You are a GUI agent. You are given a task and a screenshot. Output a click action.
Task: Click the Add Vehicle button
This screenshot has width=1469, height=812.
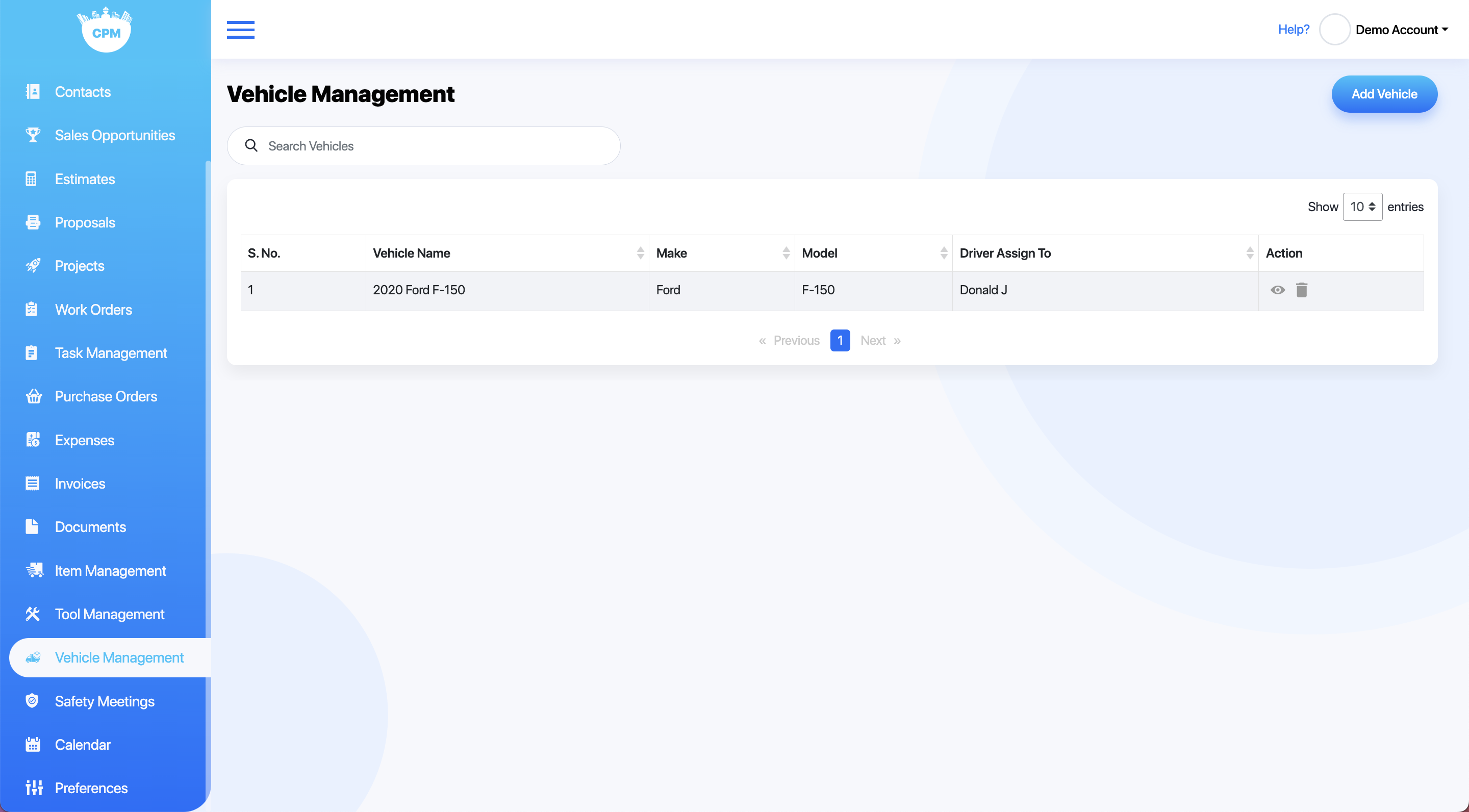[x=1384, y=93]
